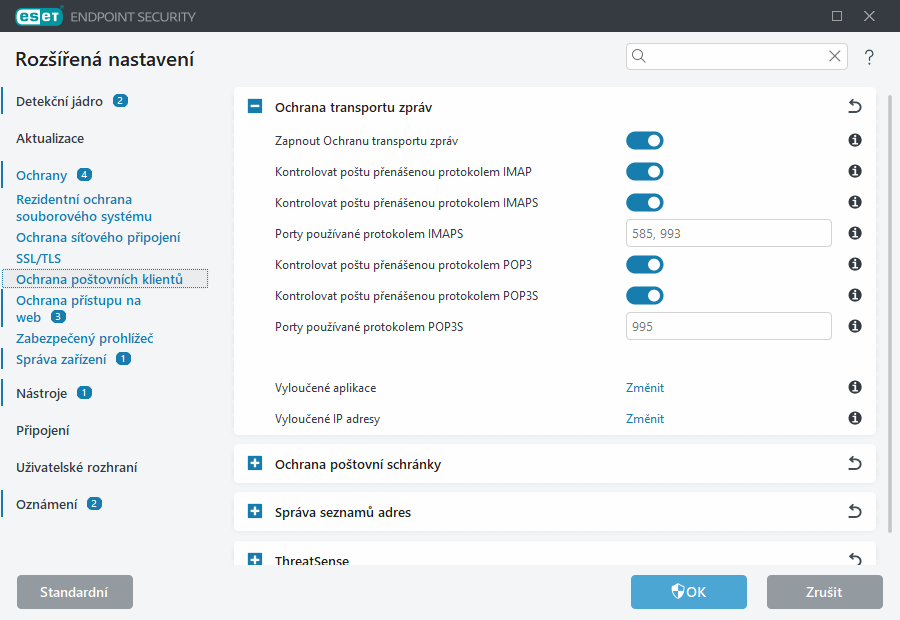Screen dimensions: 900x620
Task: Collapse the Ochrana transportu zpráv section
Action: pyautogui.click(x=255, y=107)
